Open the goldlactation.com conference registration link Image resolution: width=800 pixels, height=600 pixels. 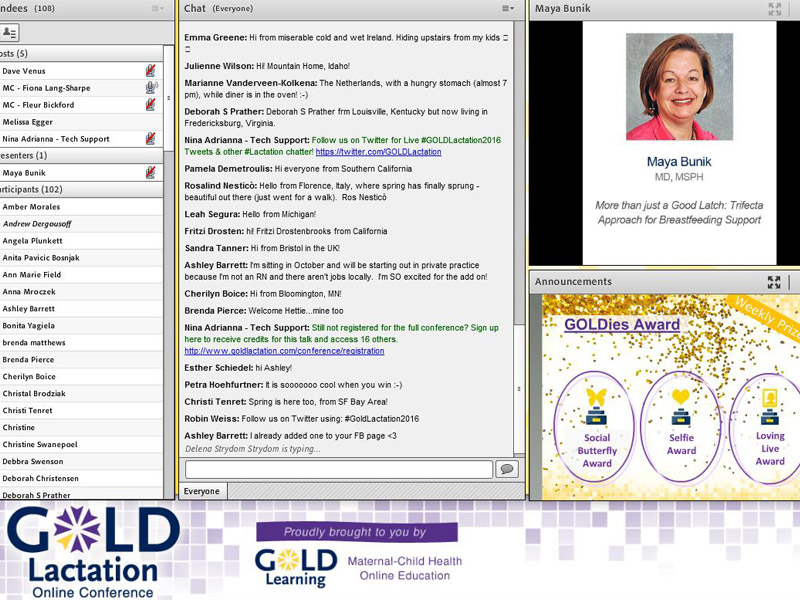pos(284,351)
